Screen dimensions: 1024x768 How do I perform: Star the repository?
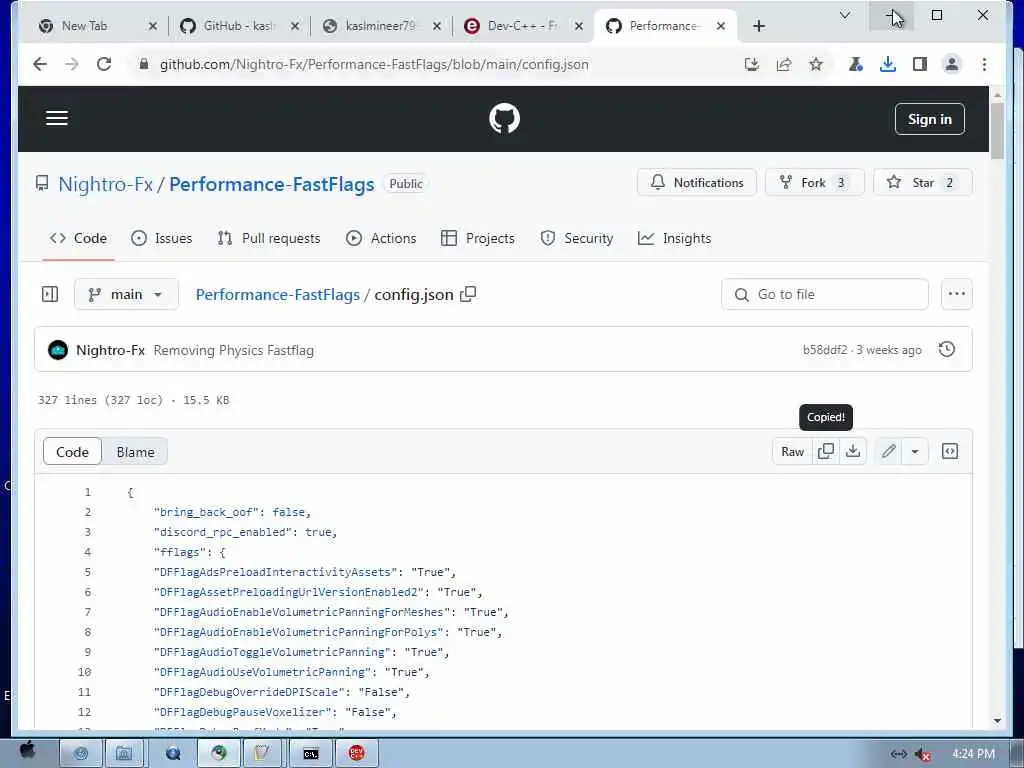pyautogui.click(x=922, y=183)
